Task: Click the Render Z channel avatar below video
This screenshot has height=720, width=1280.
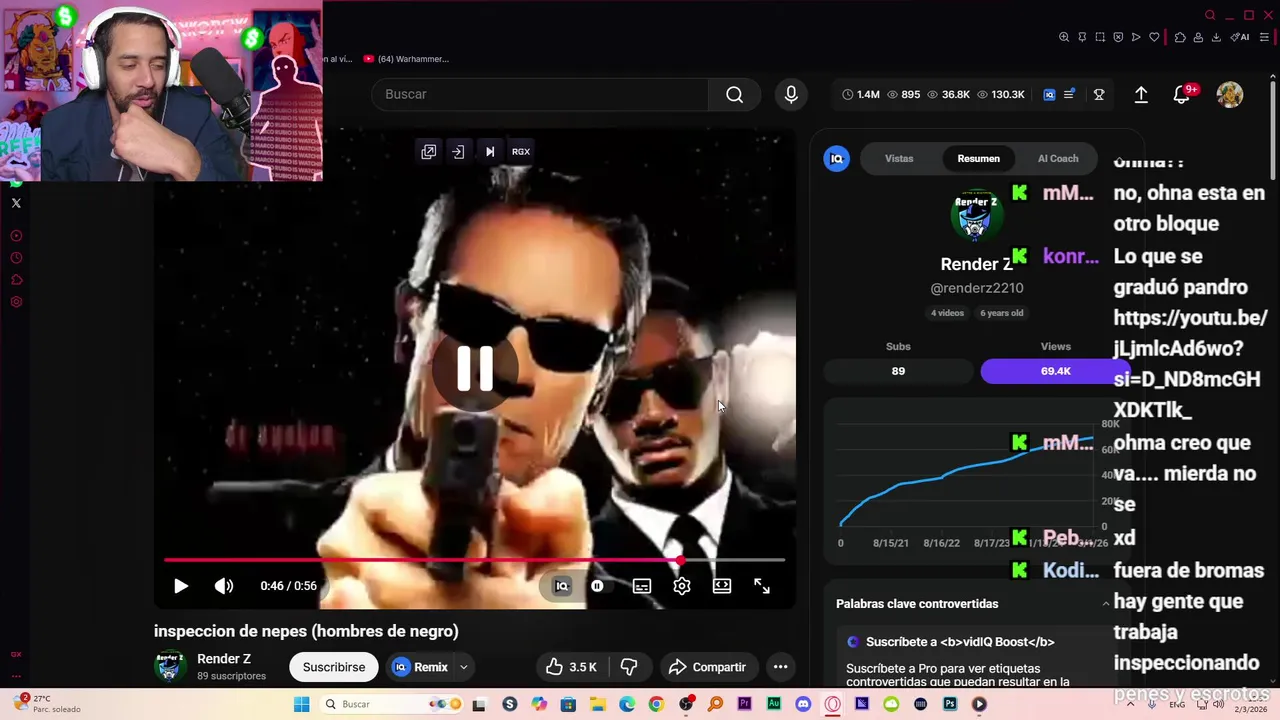Action: pos(170,666)
